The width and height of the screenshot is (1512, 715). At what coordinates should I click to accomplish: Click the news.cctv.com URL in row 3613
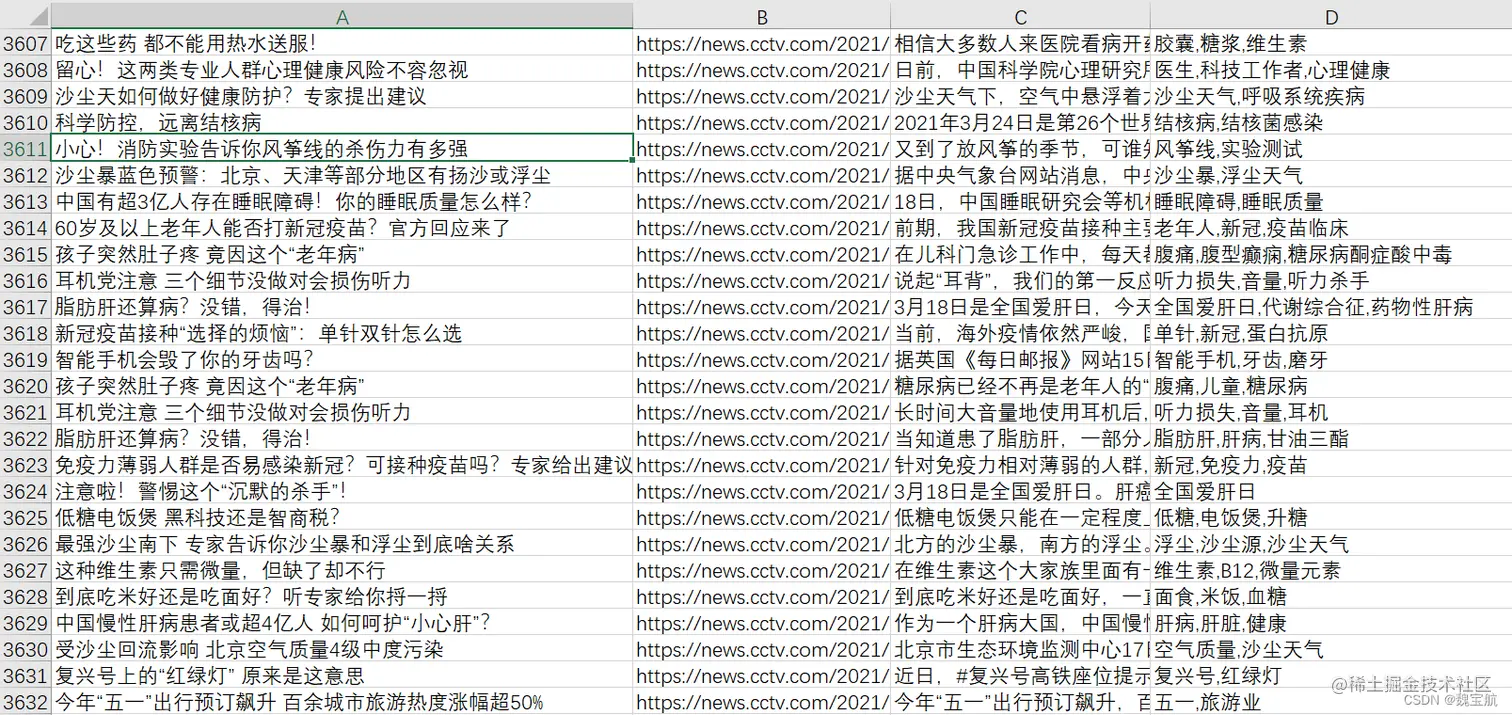762,202
